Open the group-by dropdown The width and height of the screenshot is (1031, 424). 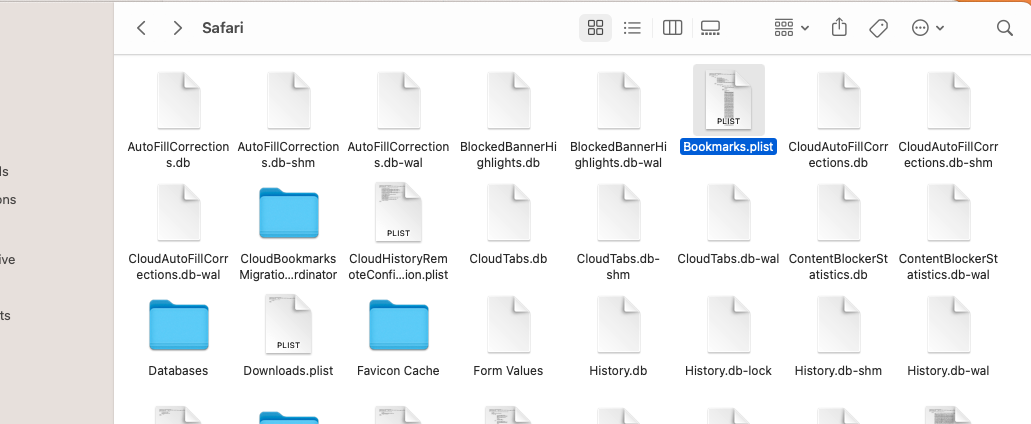791,28
